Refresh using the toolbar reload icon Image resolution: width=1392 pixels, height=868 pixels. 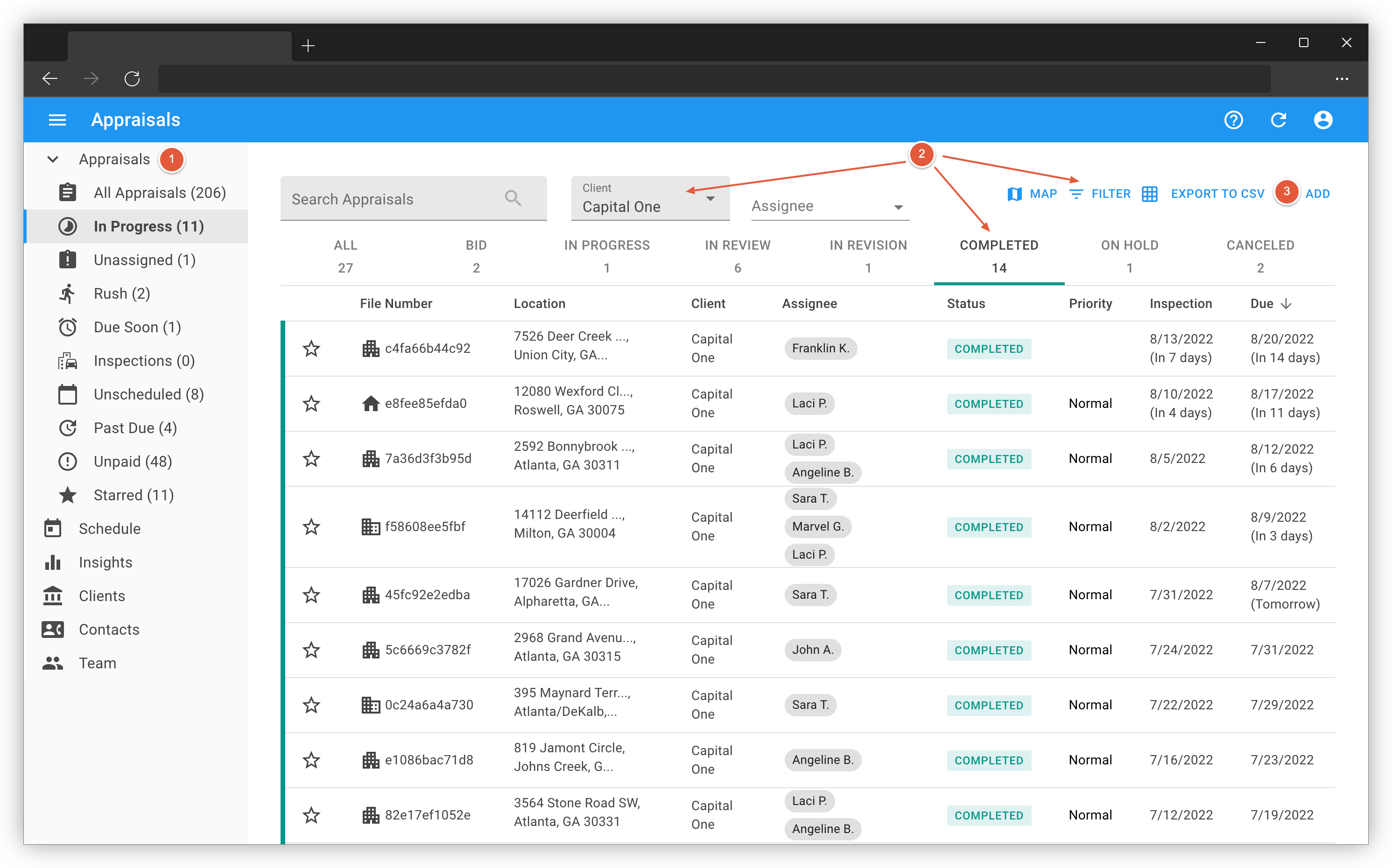tap(1278, 120)
